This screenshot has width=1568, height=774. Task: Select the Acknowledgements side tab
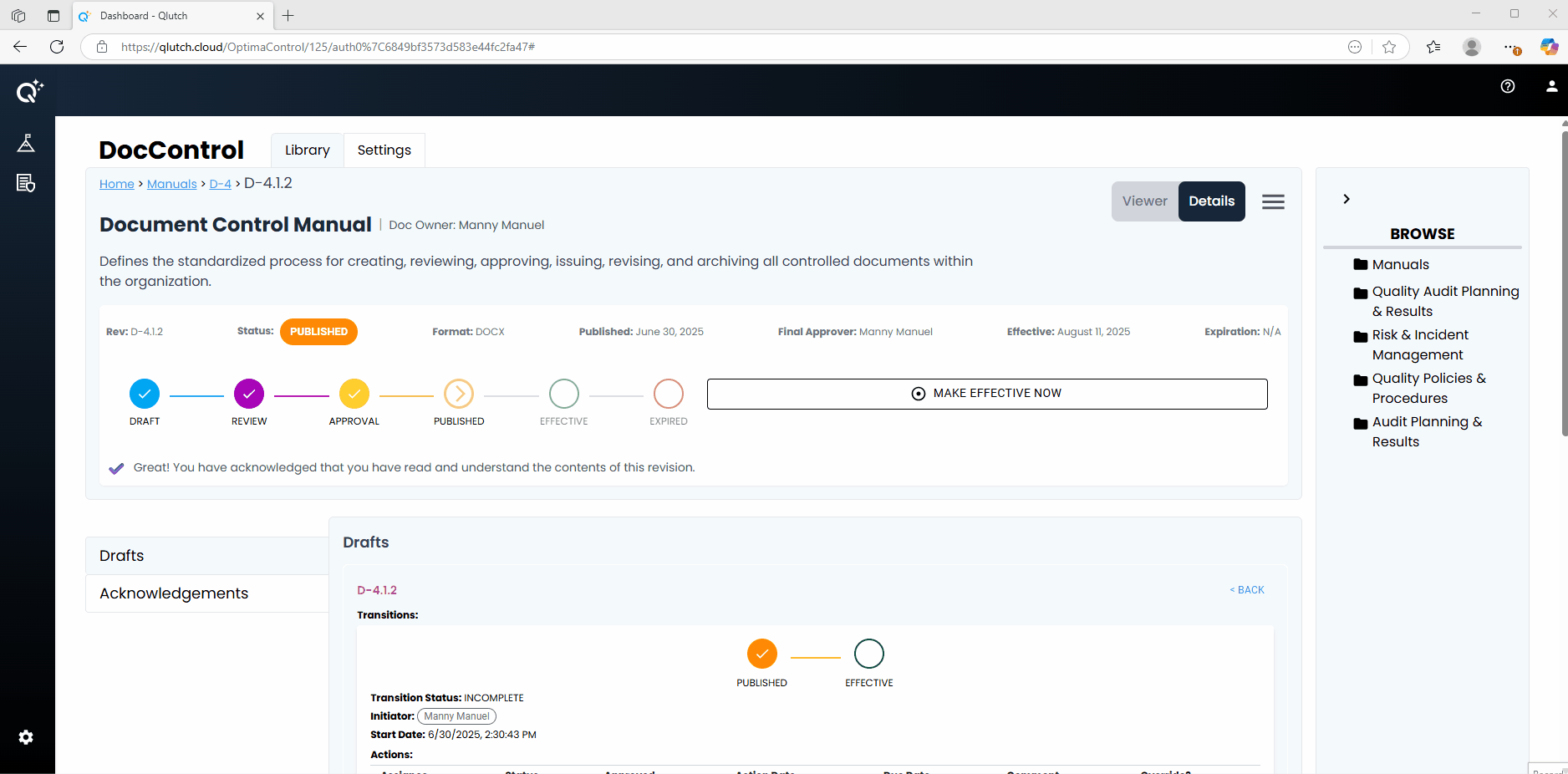pos(207,593)
